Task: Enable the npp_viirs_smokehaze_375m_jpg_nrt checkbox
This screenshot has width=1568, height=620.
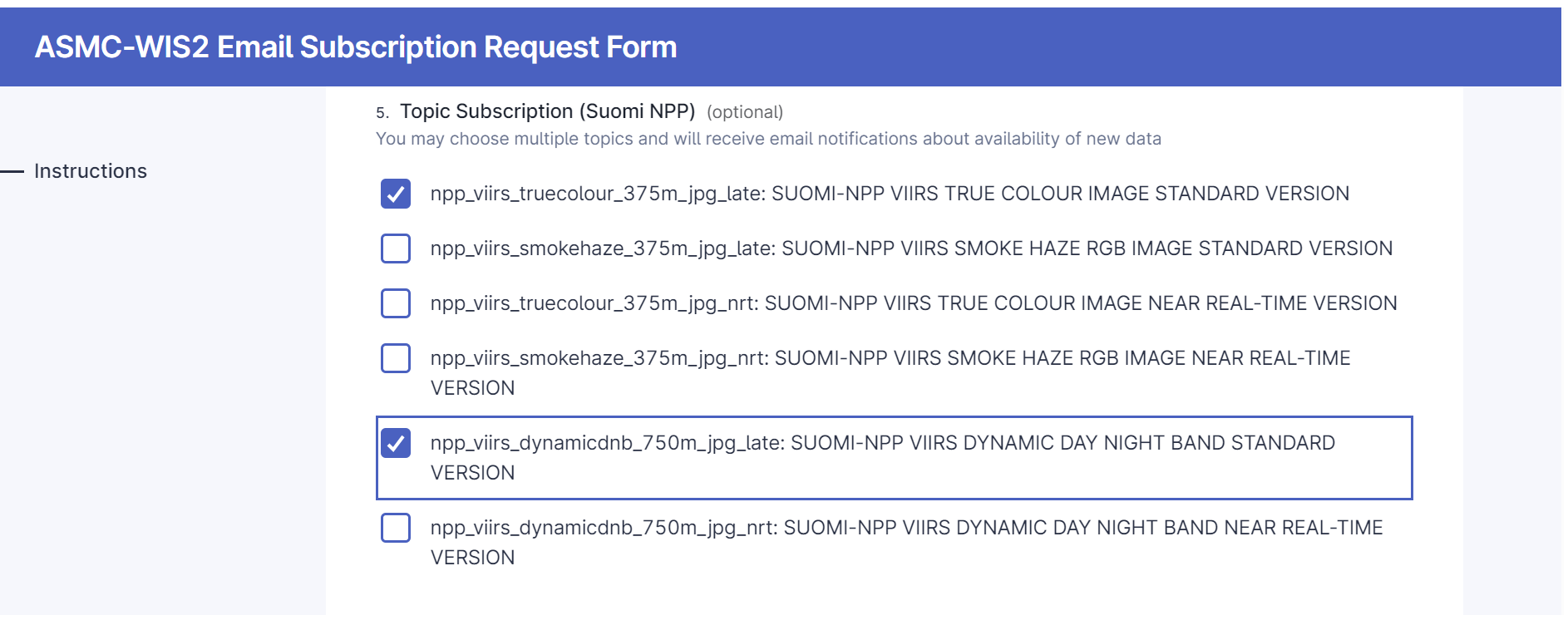Action: [396, 358]
